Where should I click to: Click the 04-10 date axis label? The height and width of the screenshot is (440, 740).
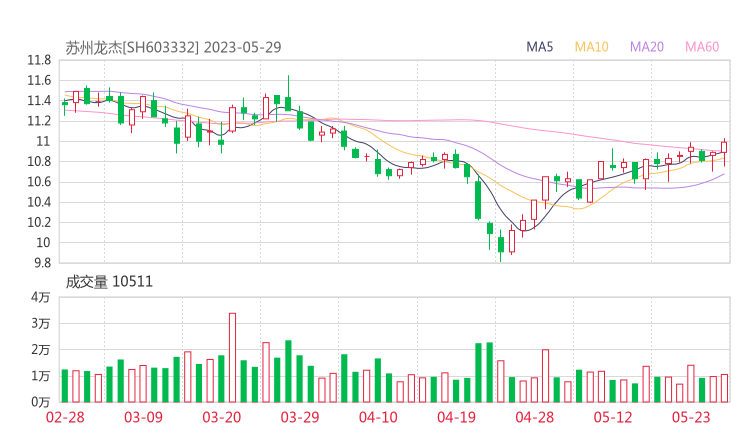[x=378, y=417]
